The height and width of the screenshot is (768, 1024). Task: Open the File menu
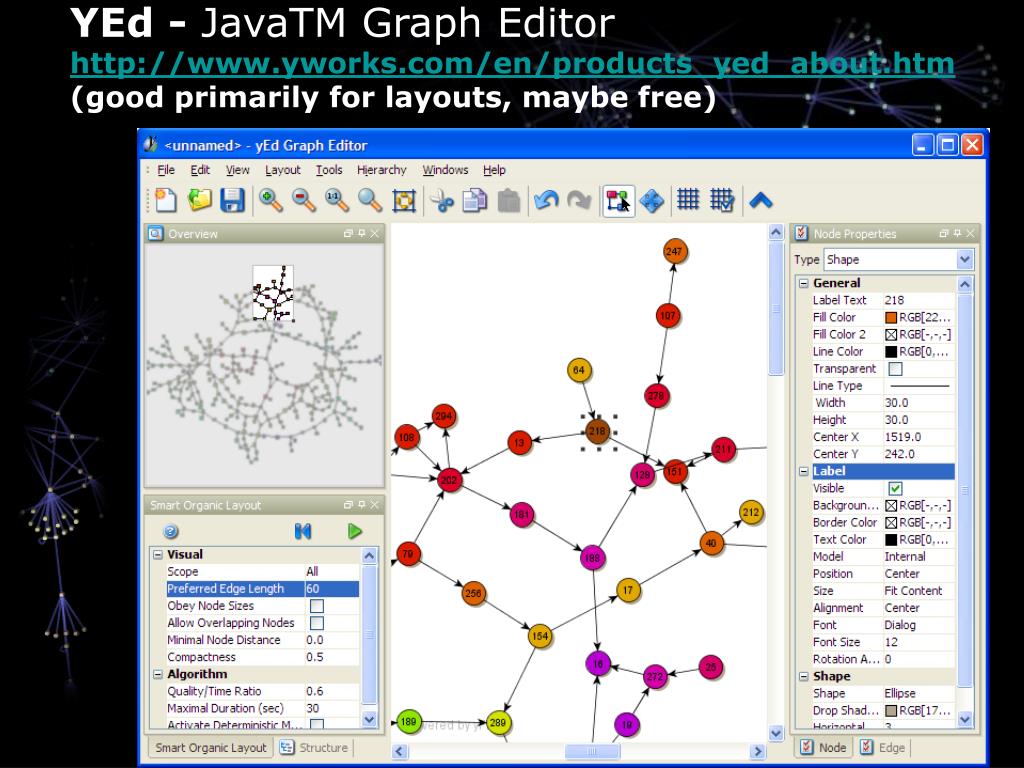166,170
